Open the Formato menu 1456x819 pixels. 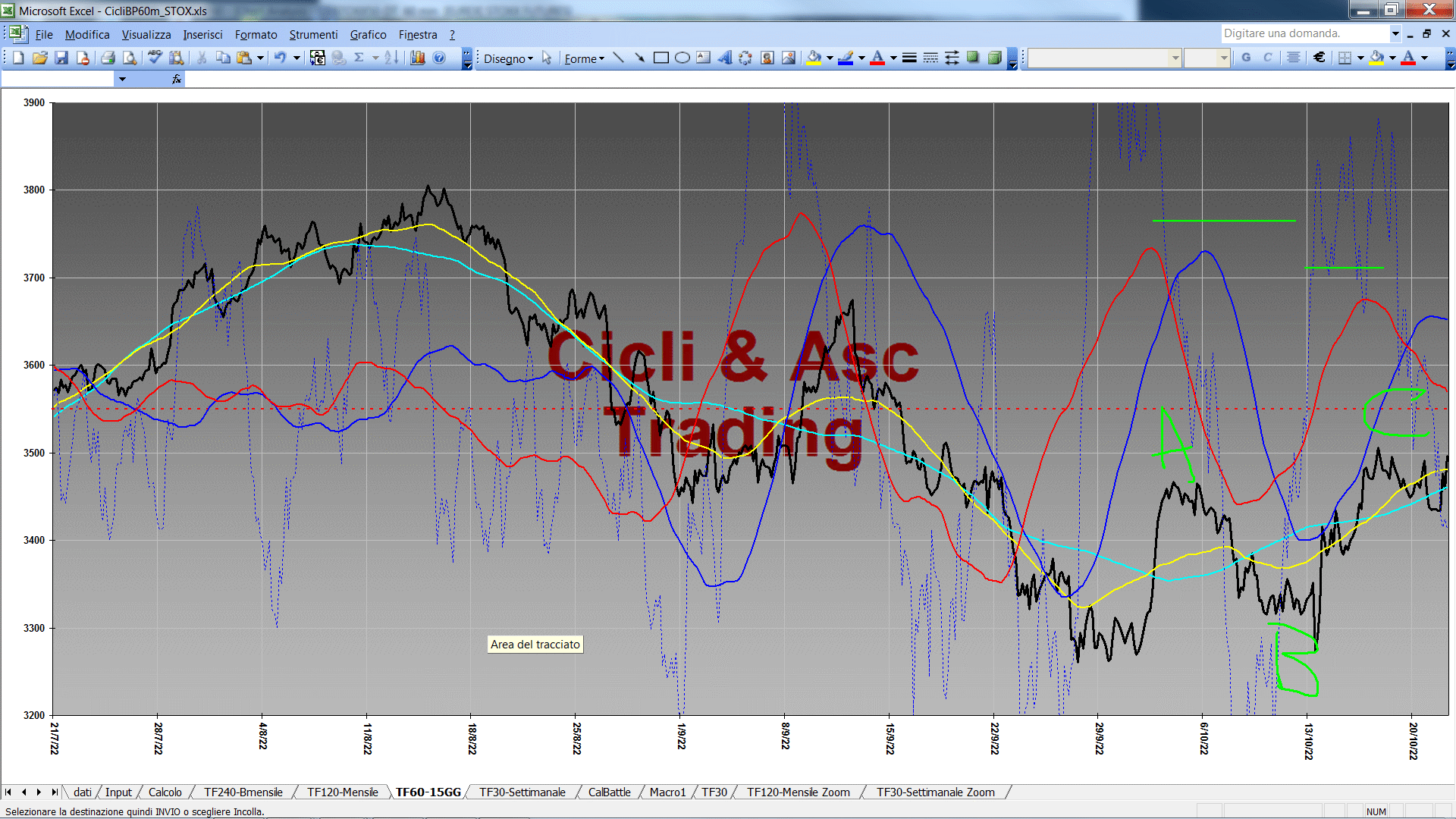256,34
